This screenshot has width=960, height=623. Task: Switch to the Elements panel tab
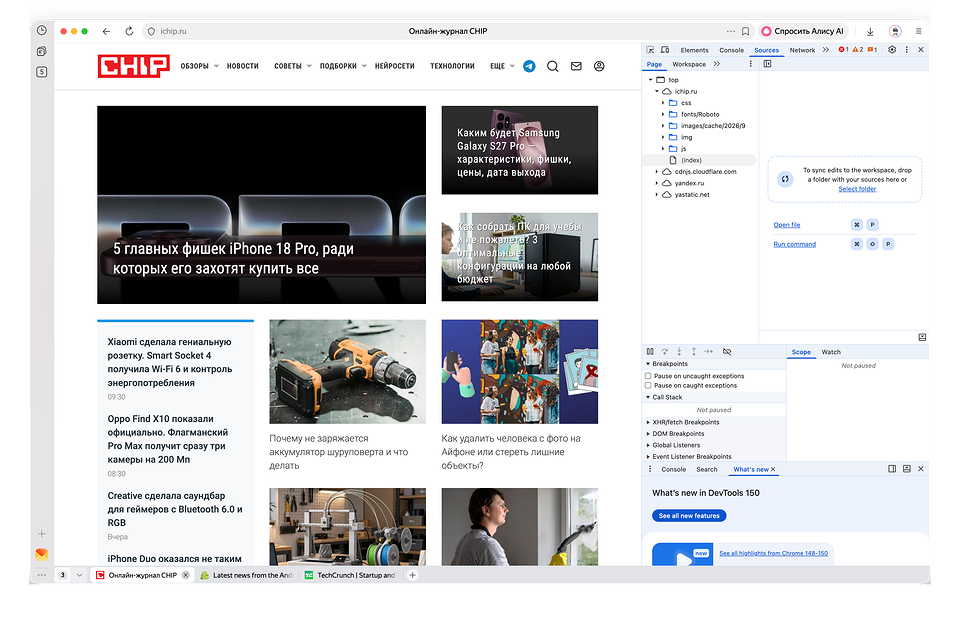(x=694, y=50)
